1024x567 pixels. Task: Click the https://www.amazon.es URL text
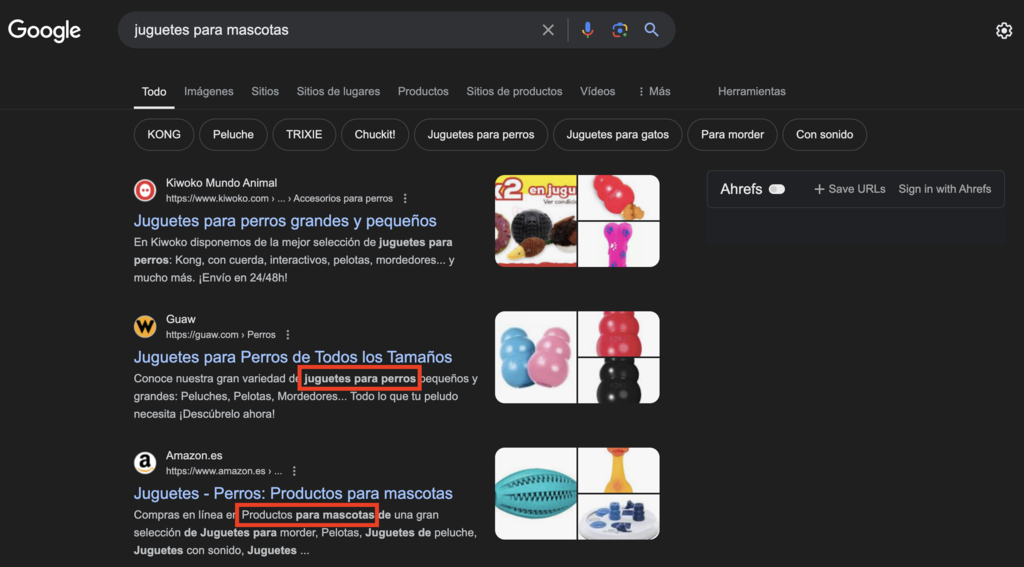[x=224, y=471]
